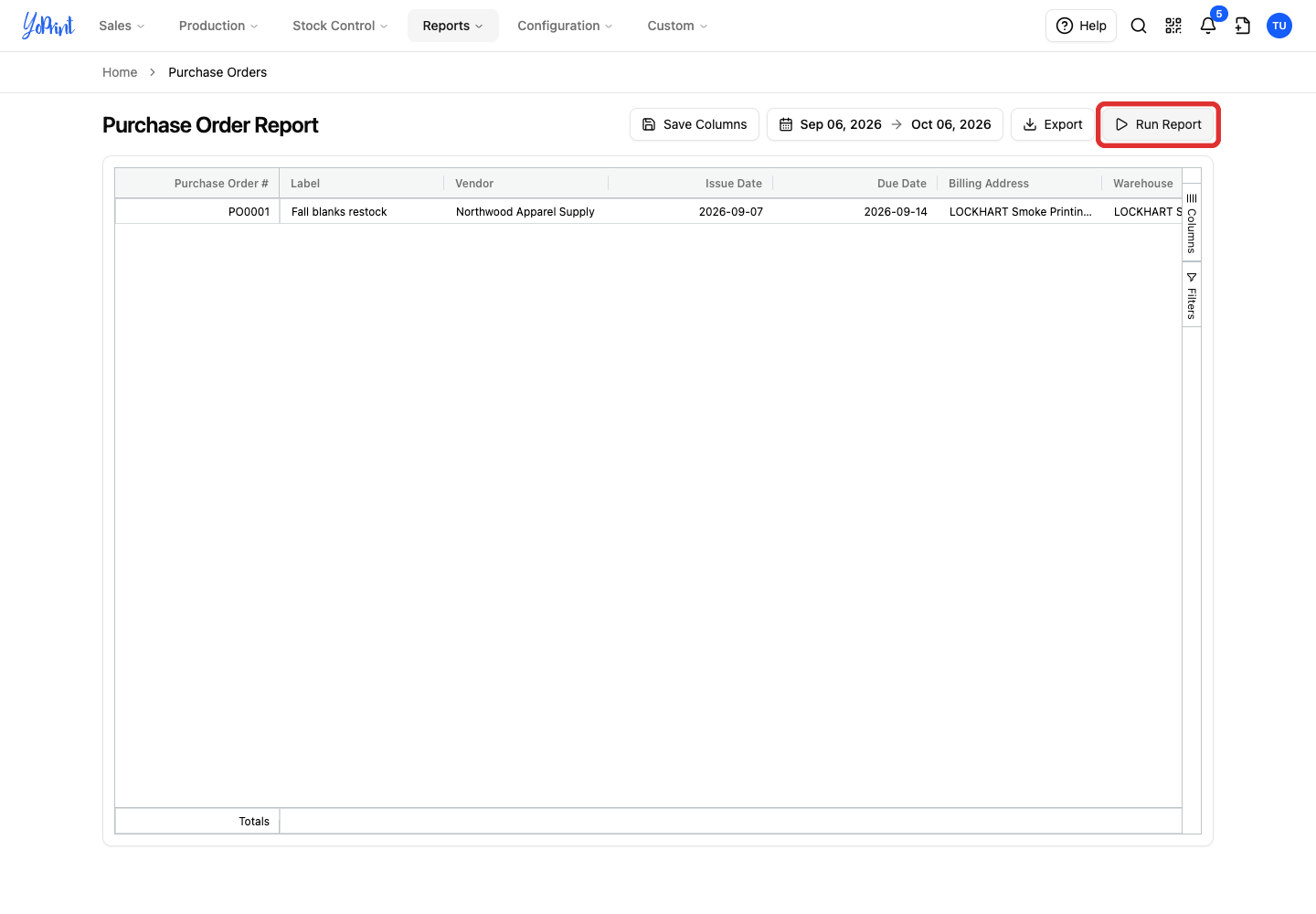Open the Columns side panel
Screen dimensions: 1316x914
[1192, 223]
